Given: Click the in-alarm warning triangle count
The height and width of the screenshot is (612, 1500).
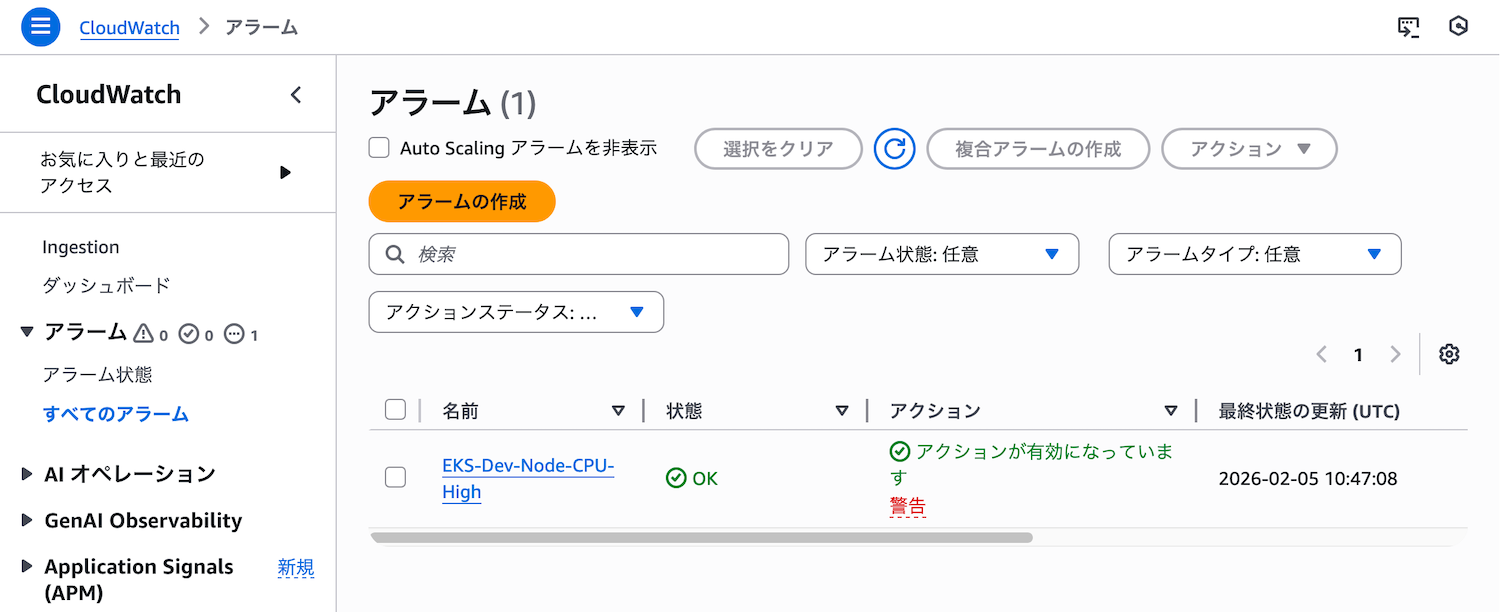Looking at the screenshot, I should pos(144,333).
